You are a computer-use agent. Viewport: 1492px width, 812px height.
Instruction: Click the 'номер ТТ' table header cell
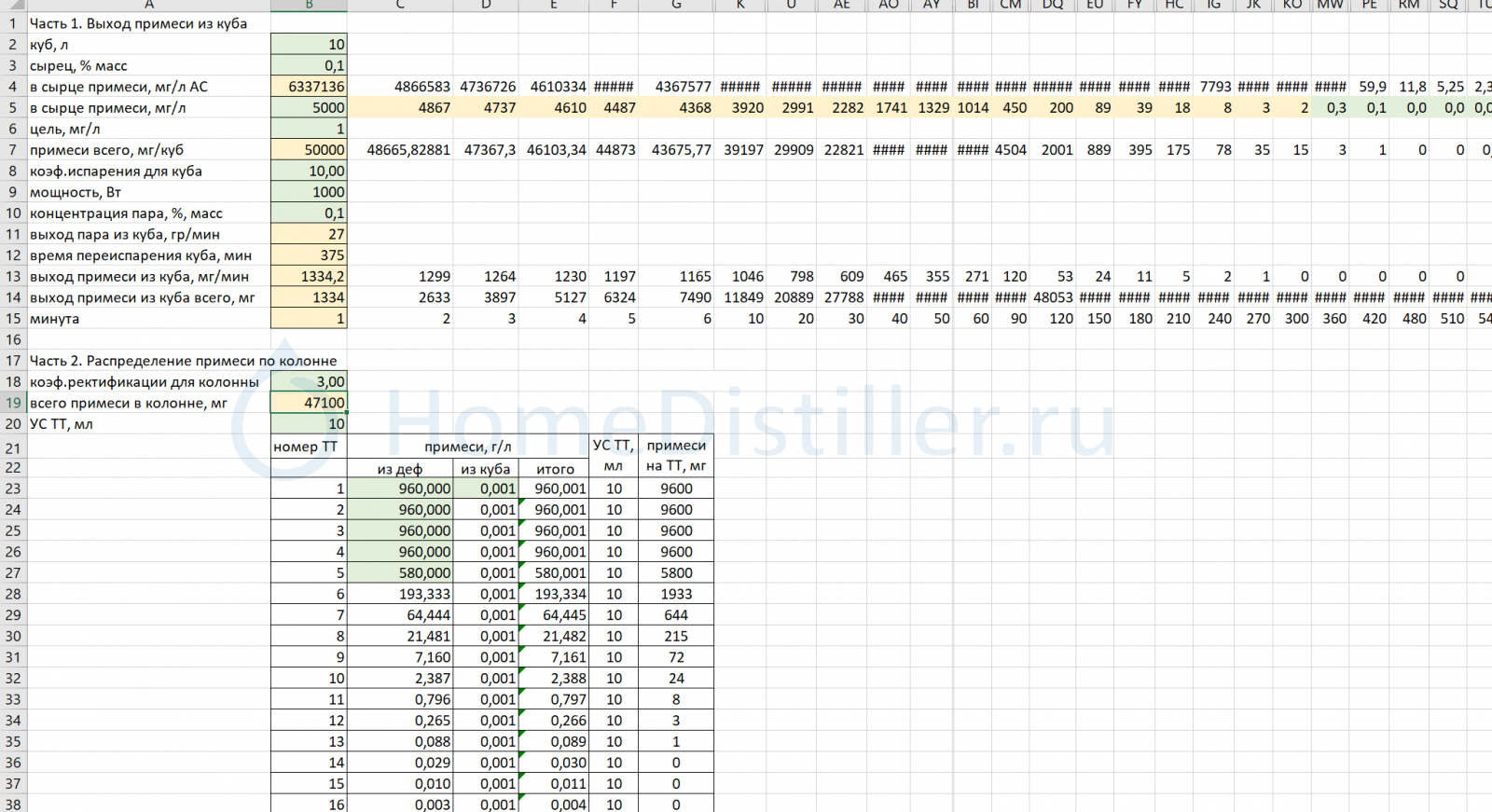click(308, 447)
